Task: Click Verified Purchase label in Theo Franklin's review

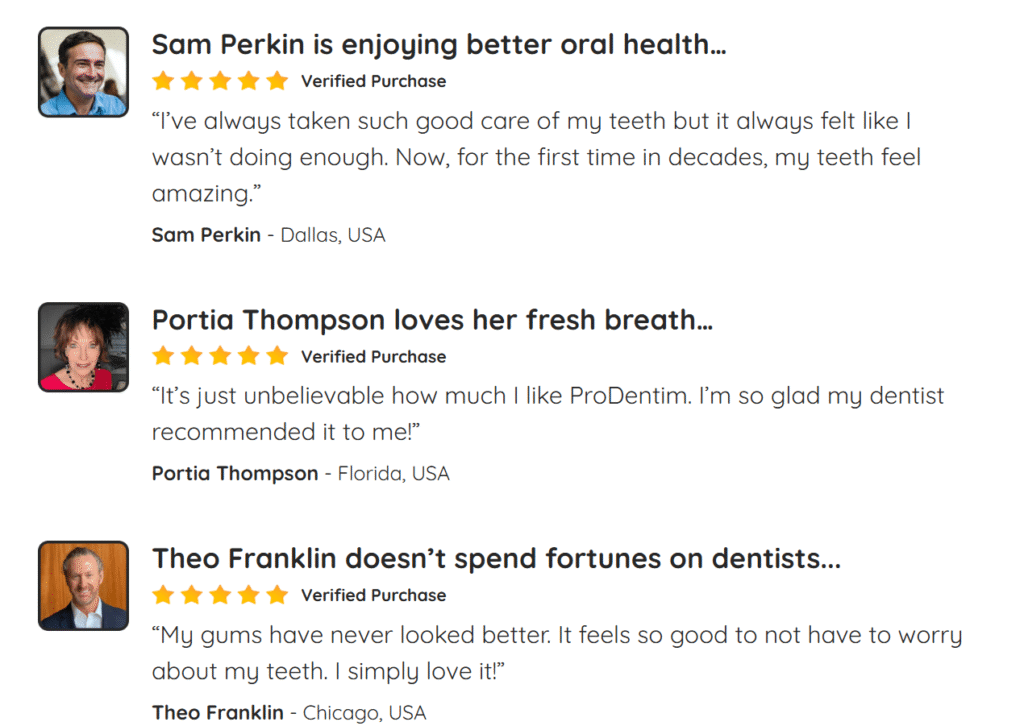Action: 373,595
